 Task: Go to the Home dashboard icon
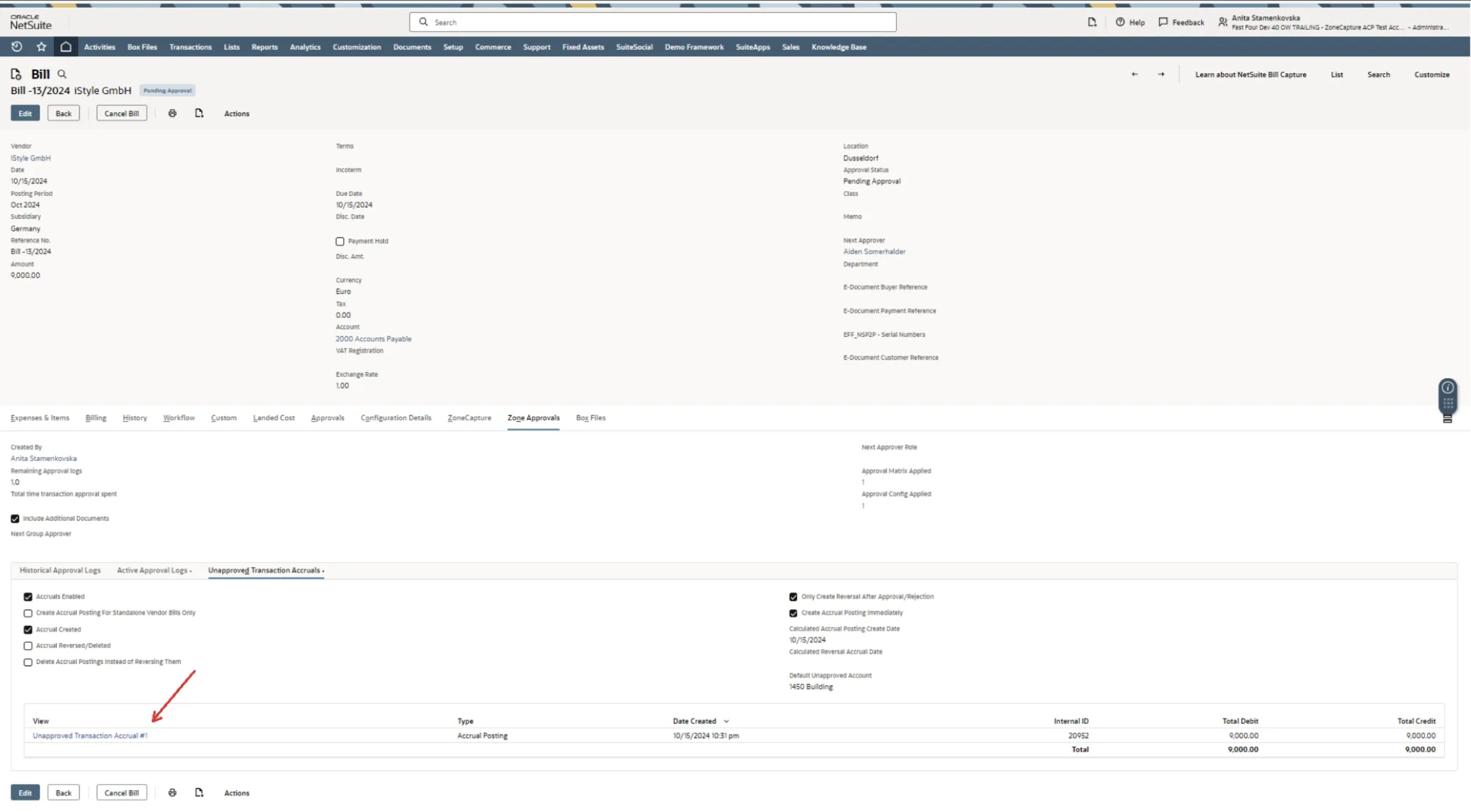click(x=66, y=47)
